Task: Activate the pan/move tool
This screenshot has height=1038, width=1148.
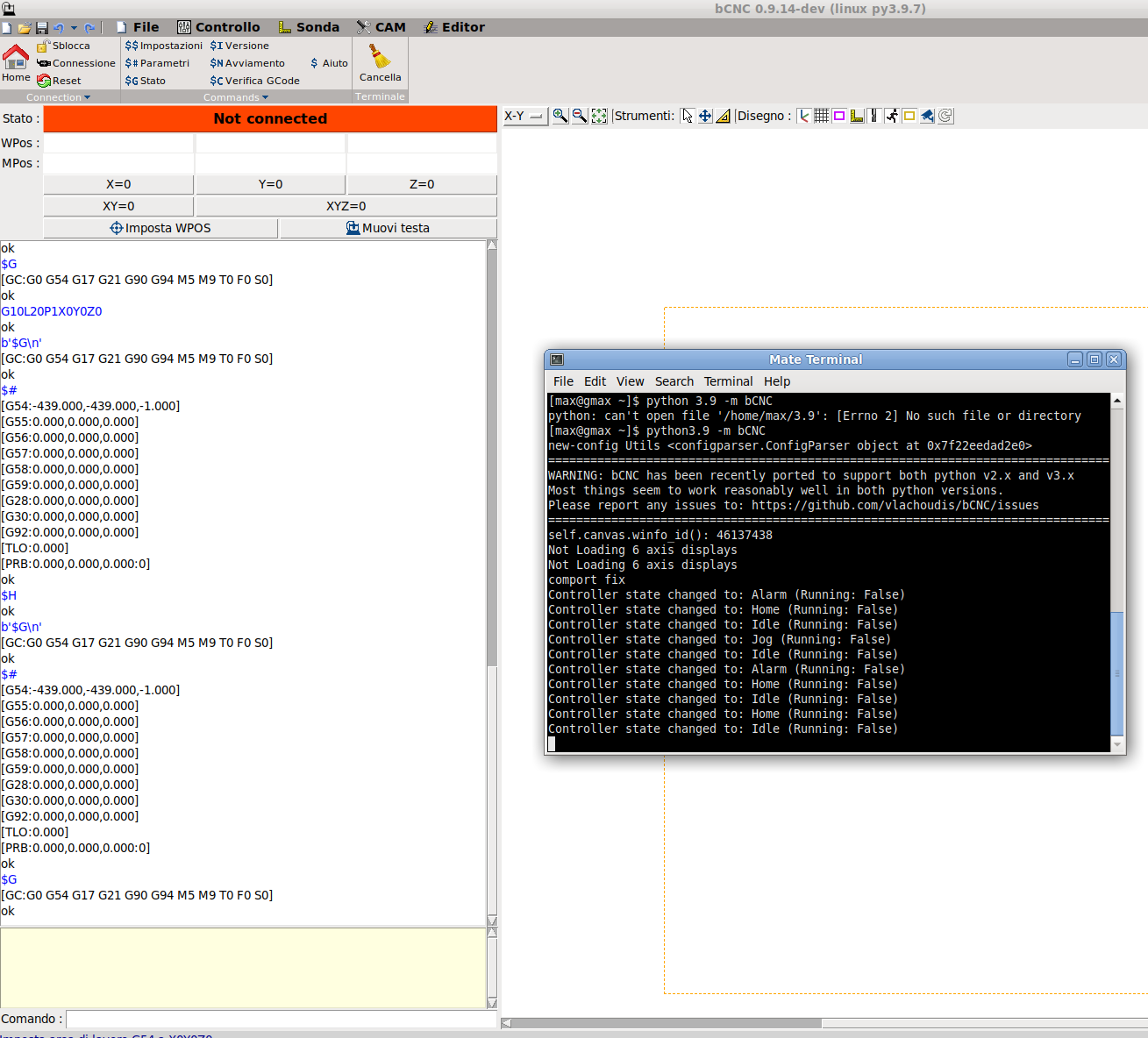Action: (x=706, y=115)
